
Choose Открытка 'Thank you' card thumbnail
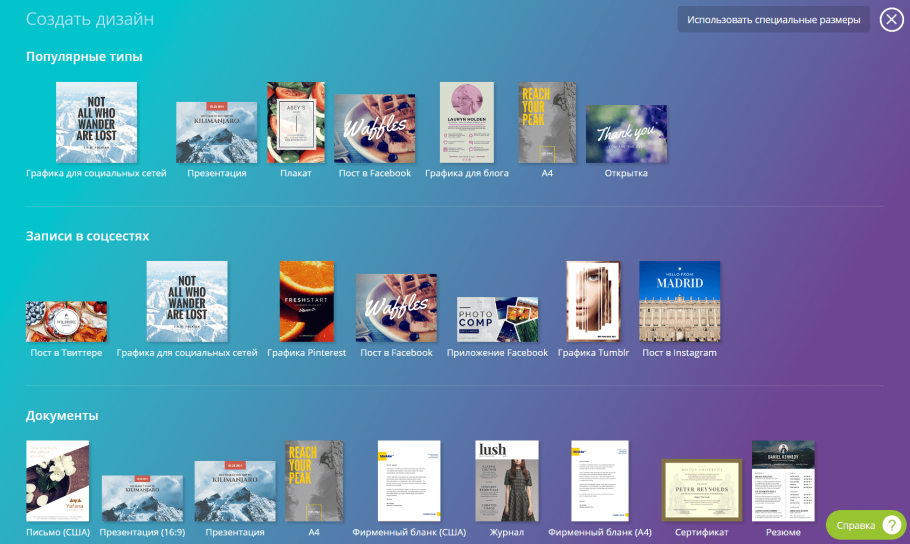tap(626, 133)
